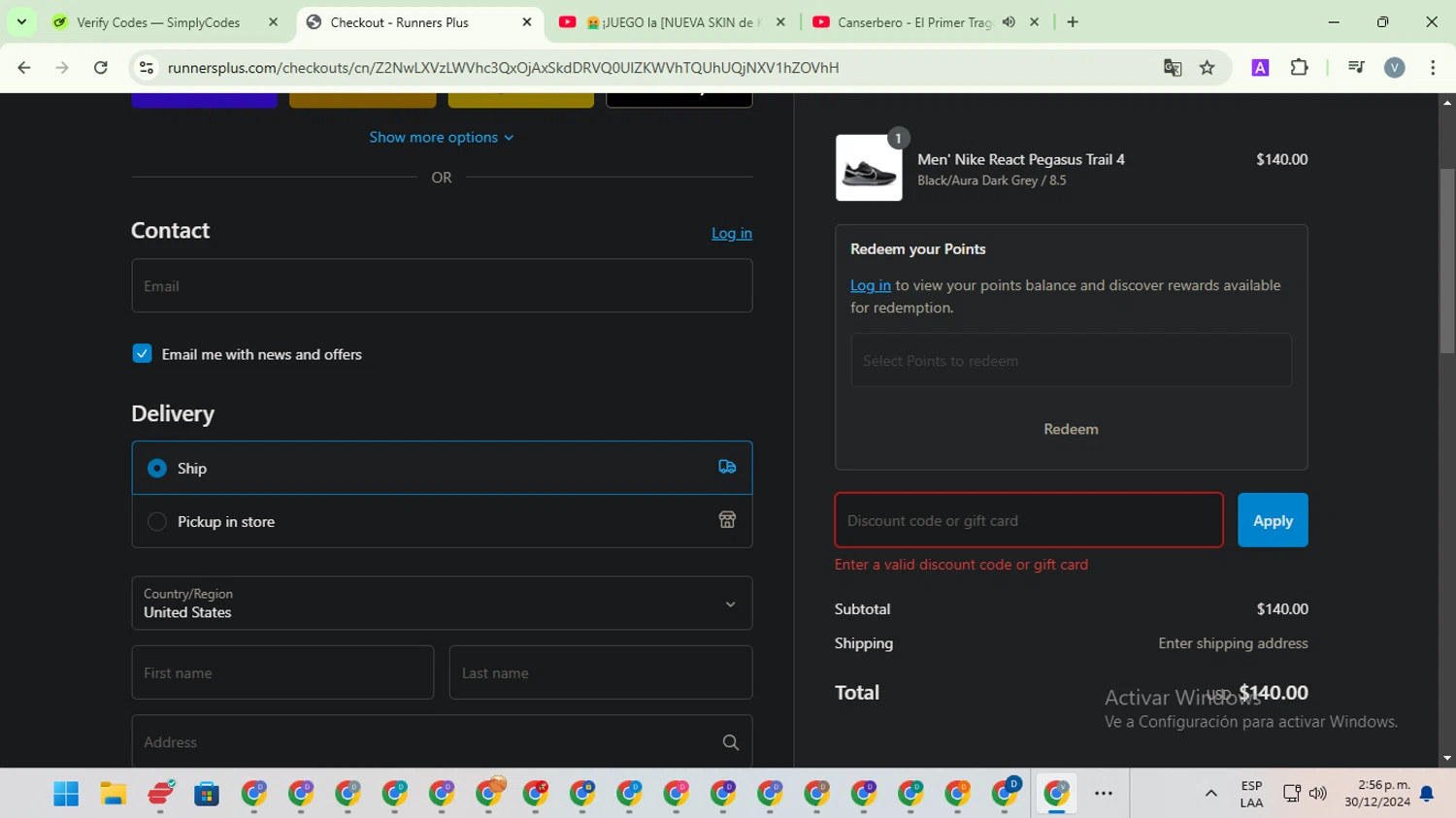Uncheck Email me with news and offers
The height and width of the screenshot is (818, 1456).
(142, 353)
